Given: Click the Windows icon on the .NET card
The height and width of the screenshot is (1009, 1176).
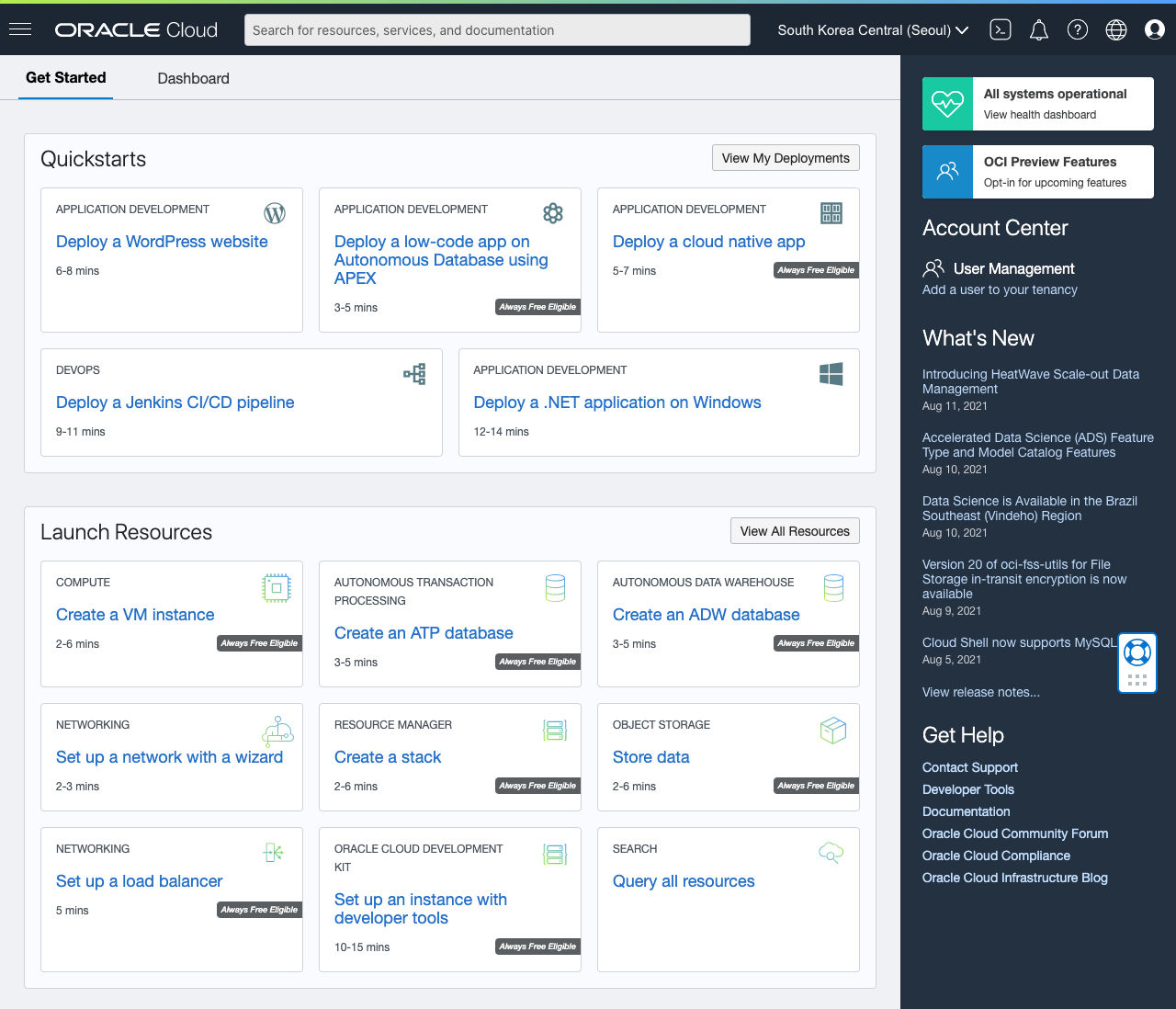Looking at the screenshot, I should click(831, 374).
